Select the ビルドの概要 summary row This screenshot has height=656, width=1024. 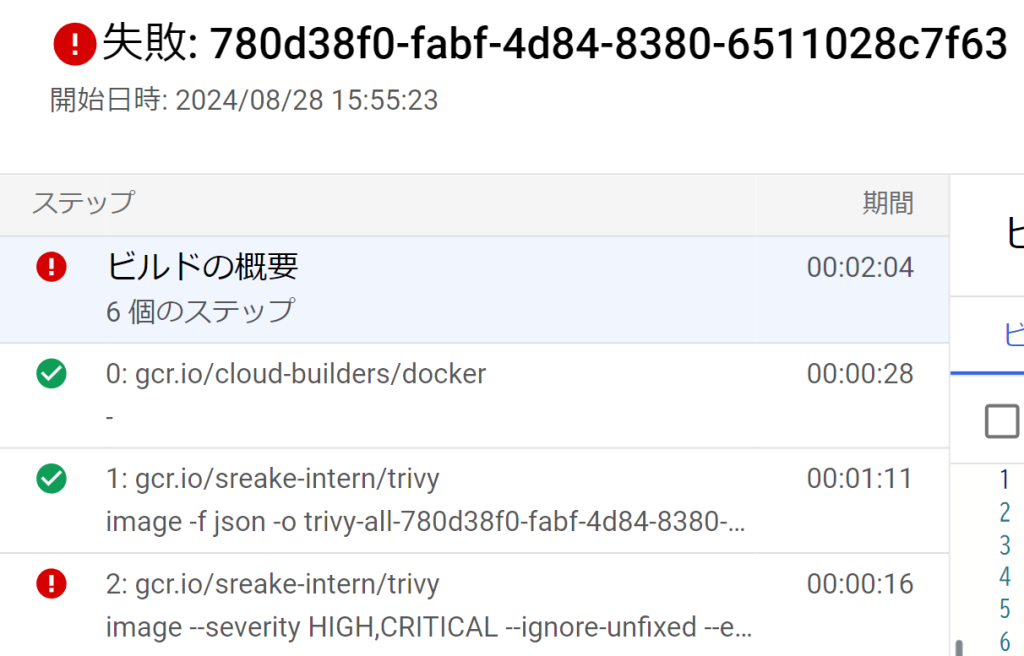tap(474, 289)
